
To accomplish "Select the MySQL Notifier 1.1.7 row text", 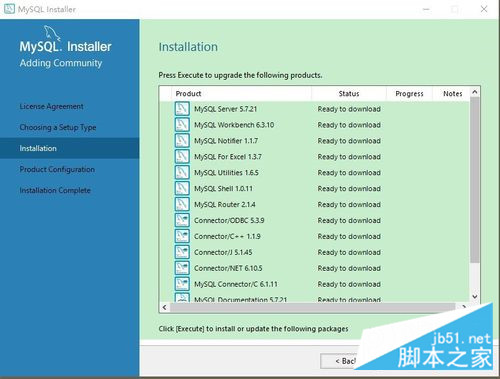I will pos(226,141).
